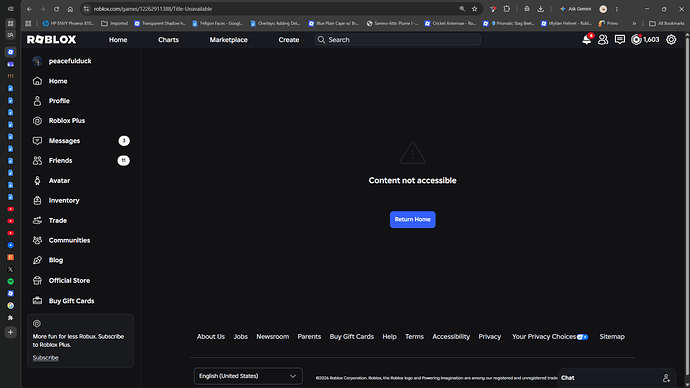Open Your Privacy Choices link
This screenshot has height=388, width=690.
[x=550, y=337]
